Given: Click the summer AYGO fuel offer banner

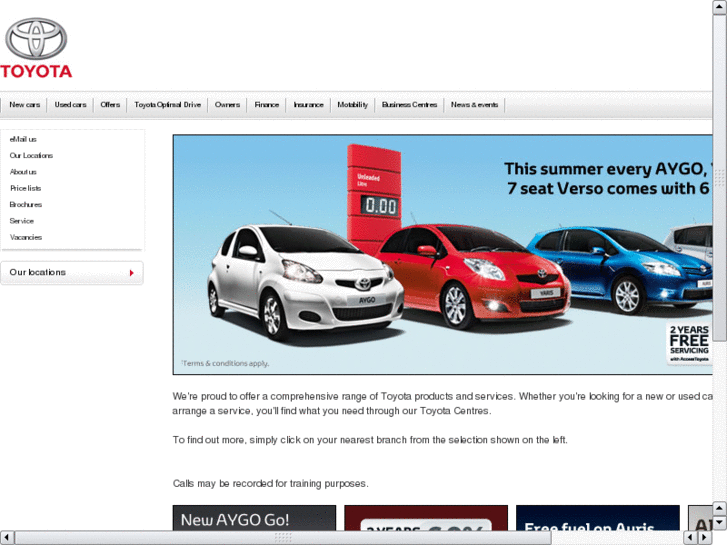Looking at the screenshot, I should click(442, 255).
